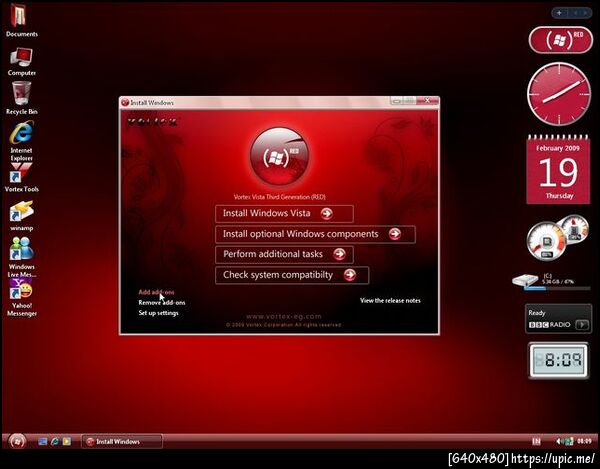Click the large Vortex RED logo orb
The image size is (600, 469).
coord(280,157)
